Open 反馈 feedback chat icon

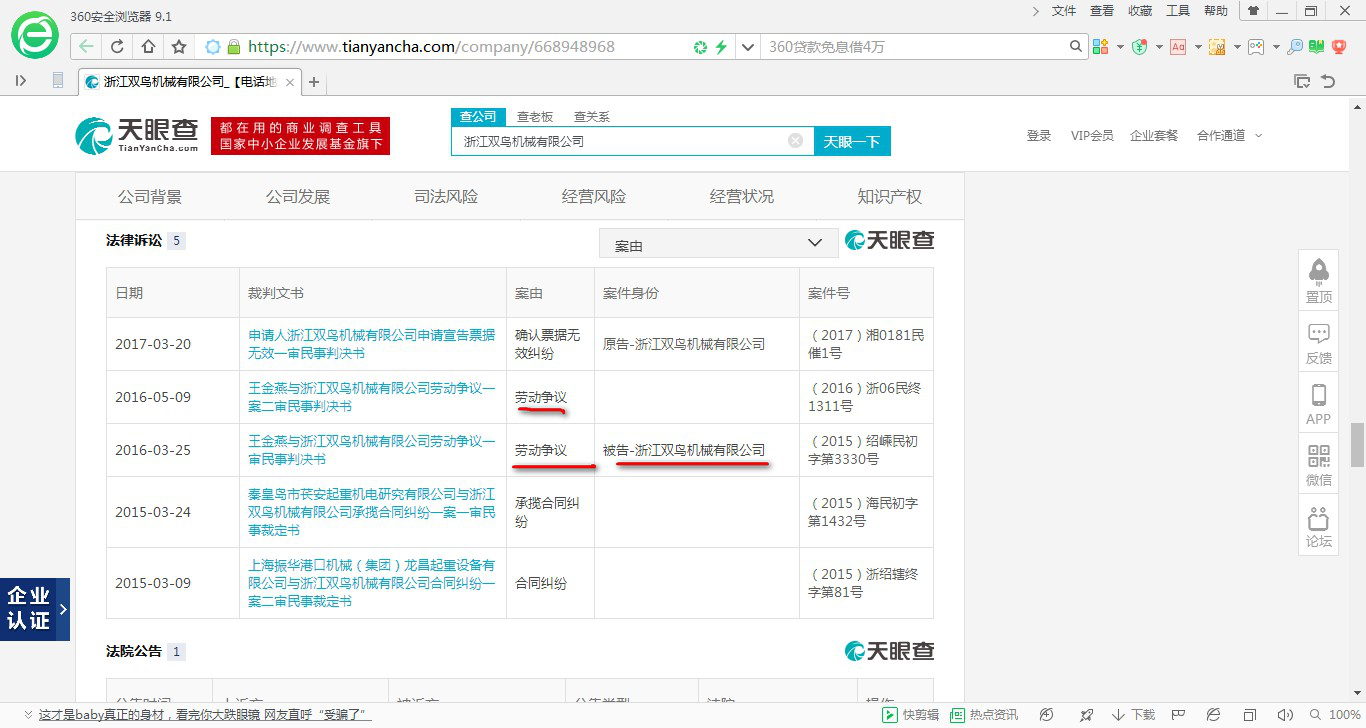pyautogui.click(x=1318, y=341)
